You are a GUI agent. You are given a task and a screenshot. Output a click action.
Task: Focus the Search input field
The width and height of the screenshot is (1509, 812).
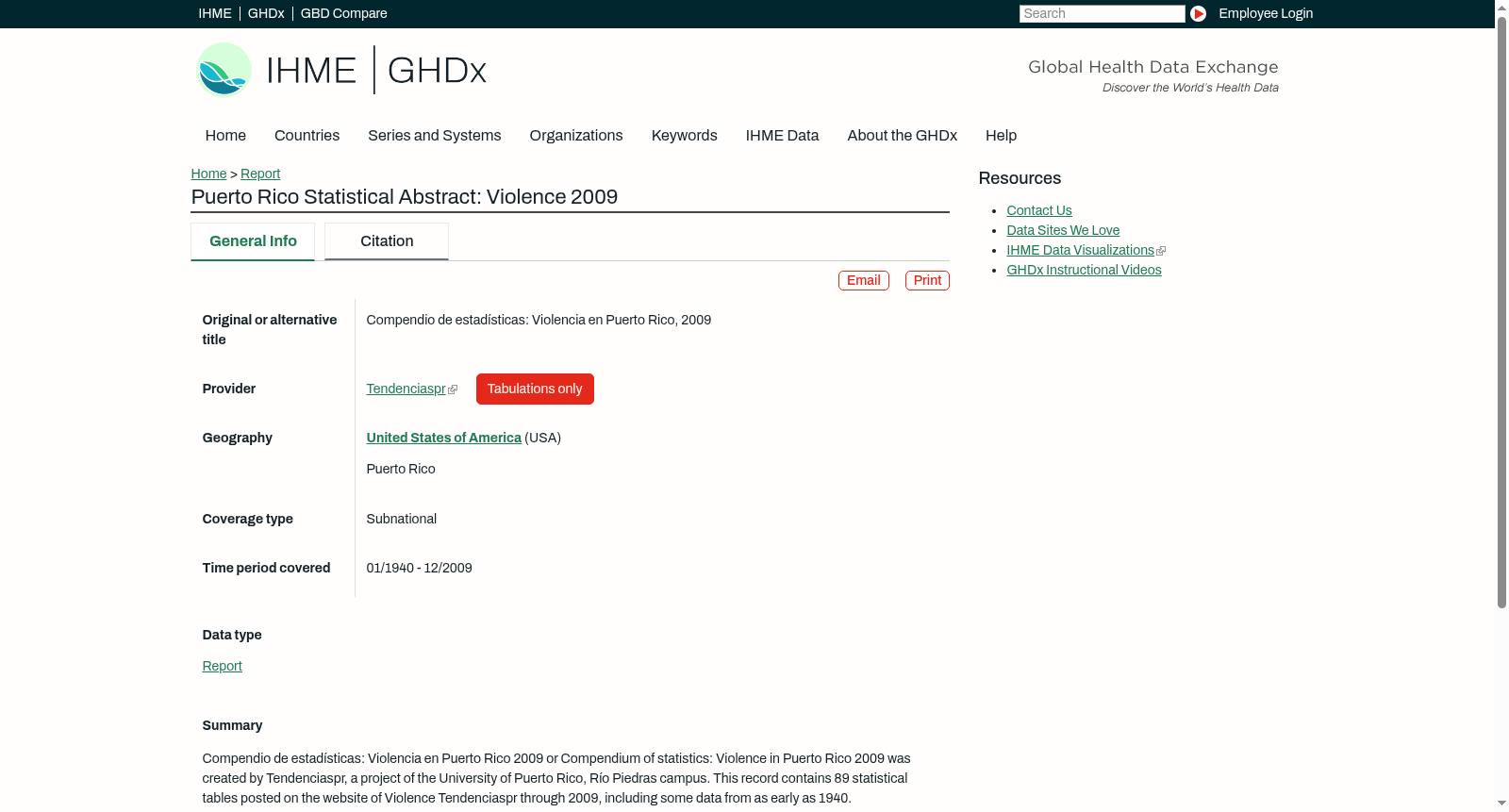[1102, 13]
